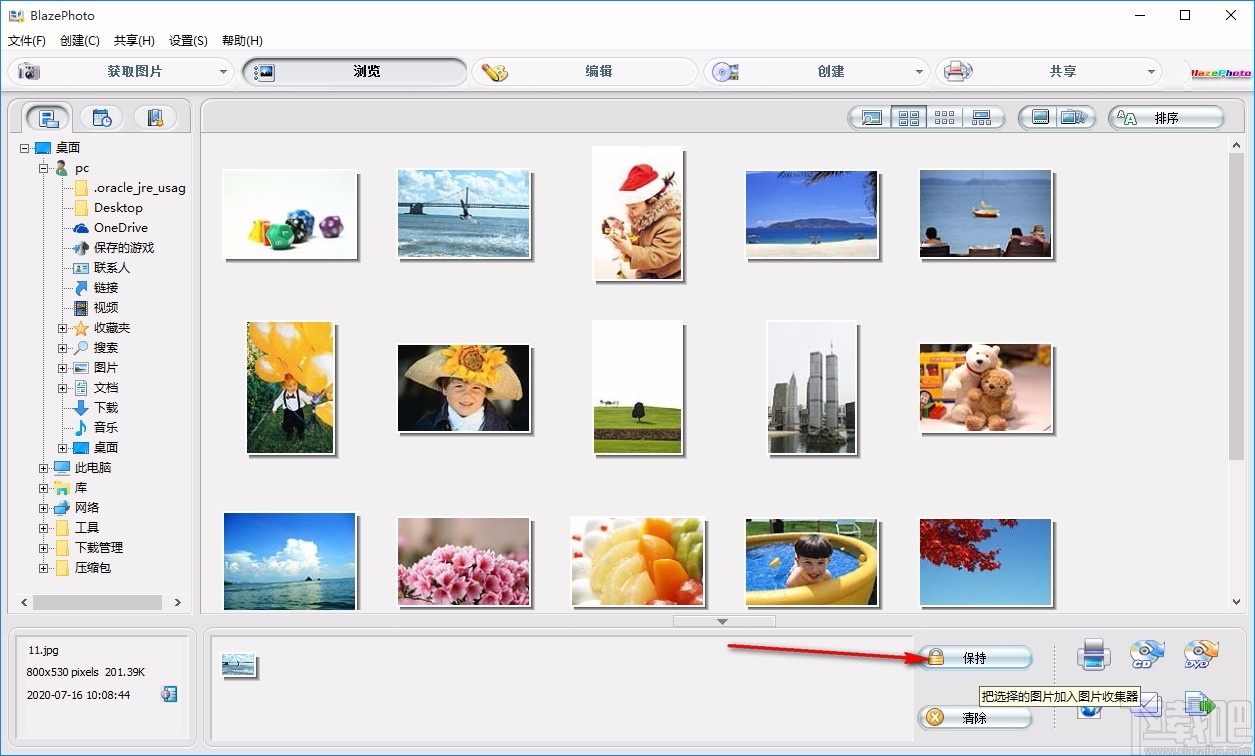
Task: Click the 保持 button to keep selected photo
Action: pos(975,658)
